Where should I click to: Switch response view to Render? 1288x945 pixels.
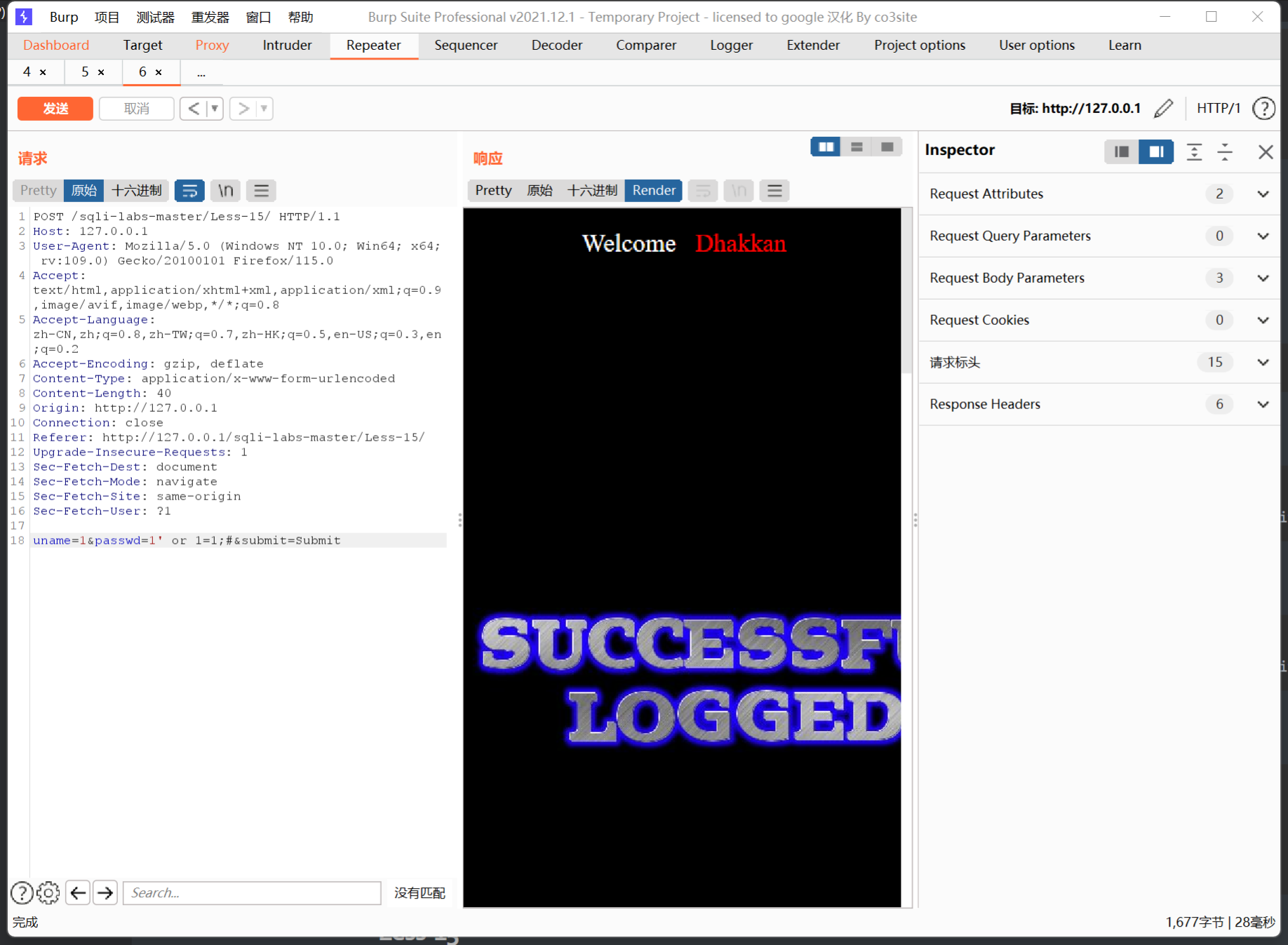(653, 190)
